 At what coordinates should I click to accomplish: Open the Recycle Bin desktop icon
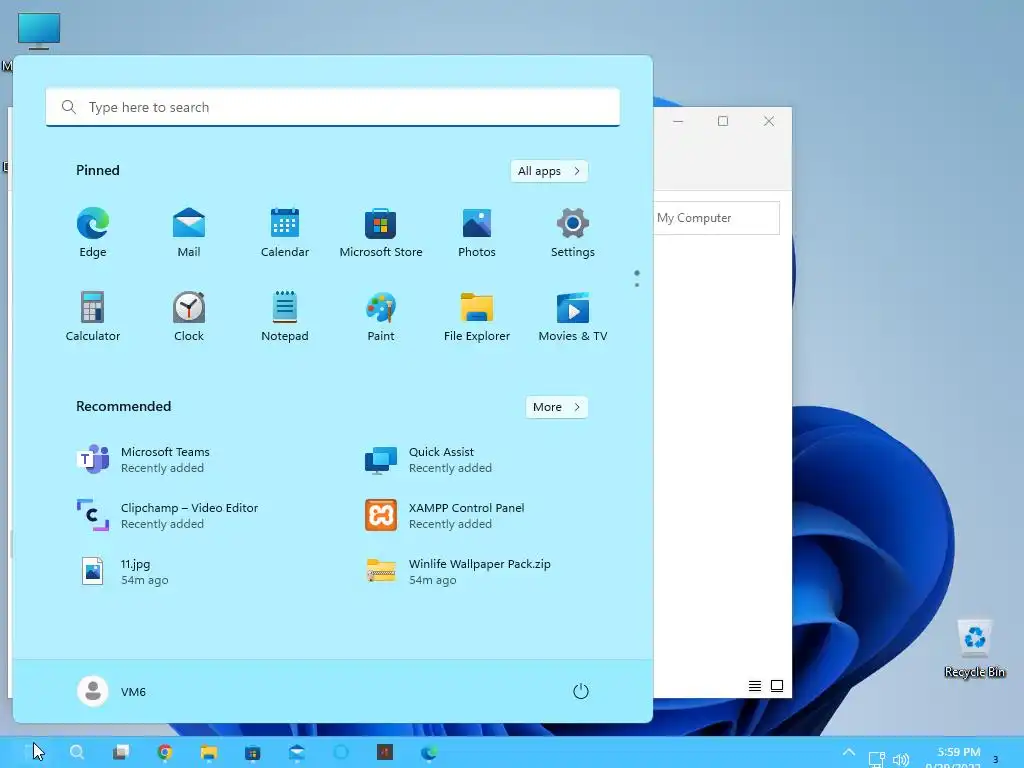[x=974, y=648]
